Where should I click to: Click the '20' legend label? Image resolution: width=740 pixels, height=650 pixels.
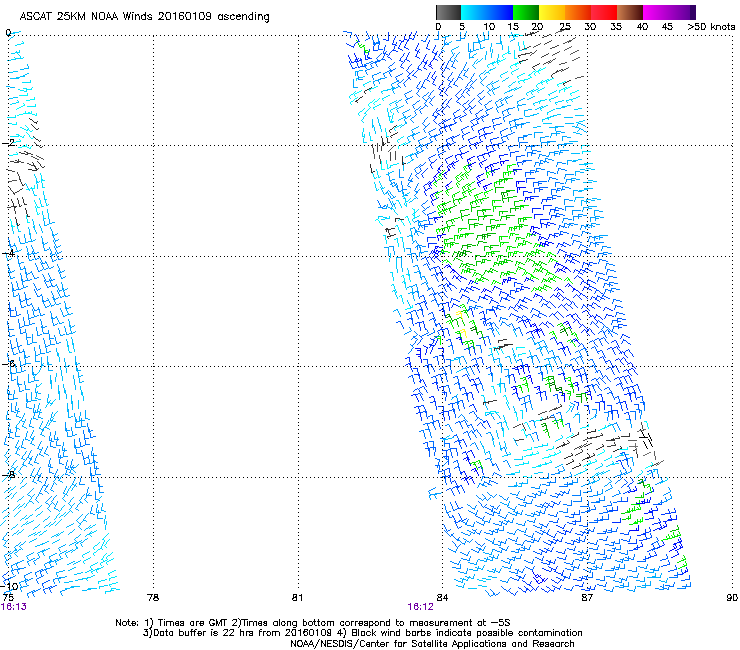[x=538, y=27]
